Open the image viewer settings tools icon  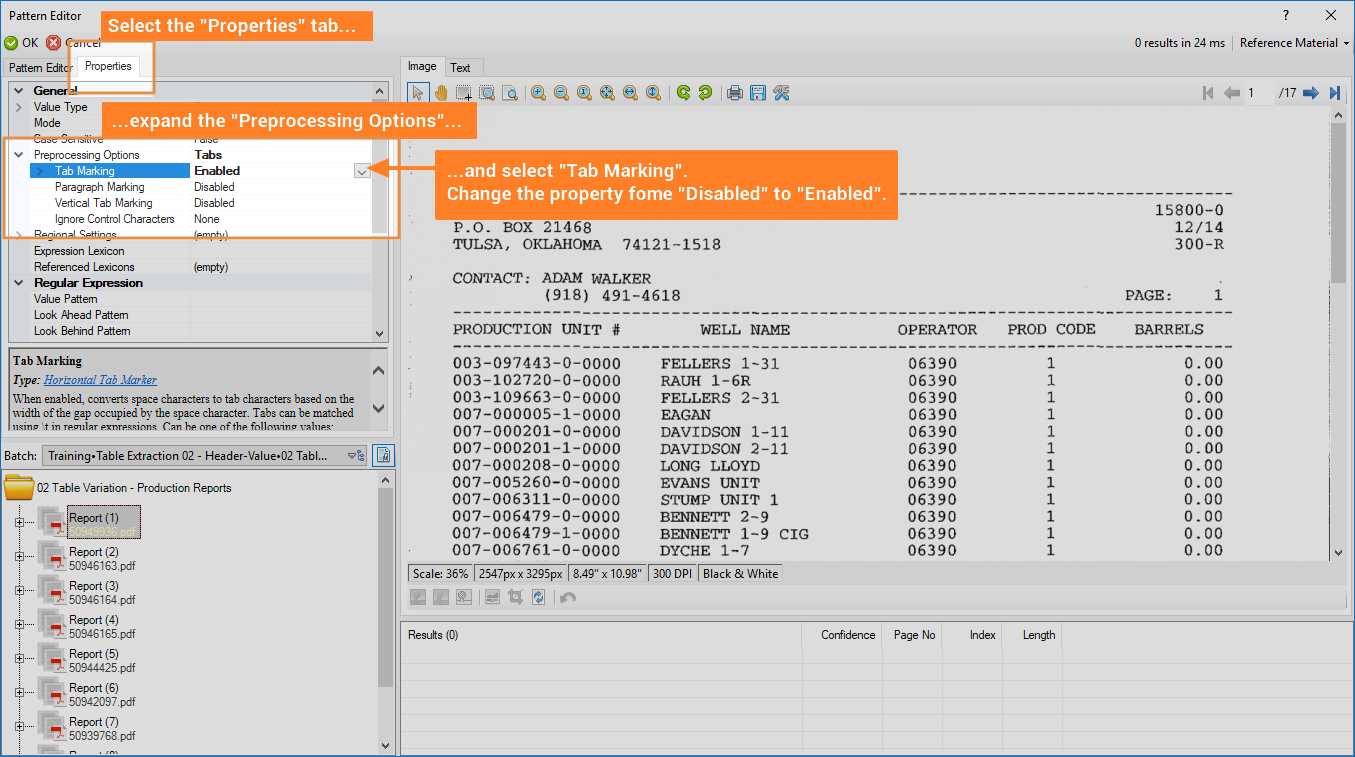click(782, 93)
